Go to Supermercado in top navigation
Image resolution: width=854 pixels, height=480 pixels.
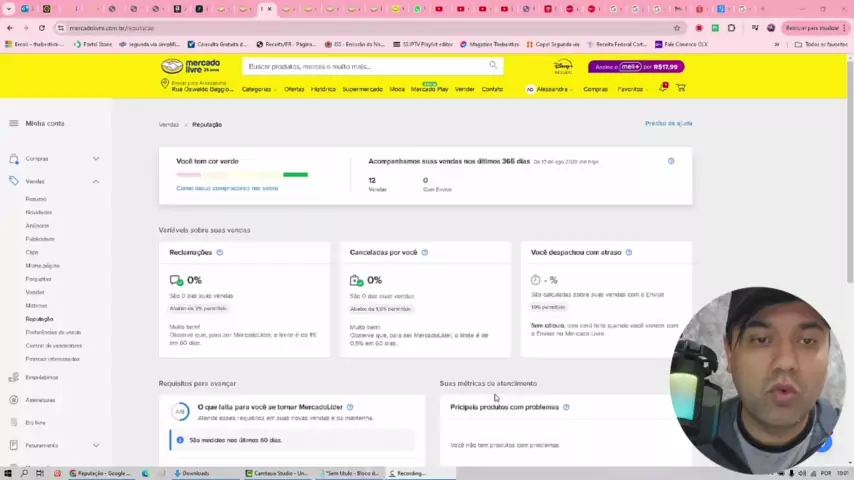362,89
